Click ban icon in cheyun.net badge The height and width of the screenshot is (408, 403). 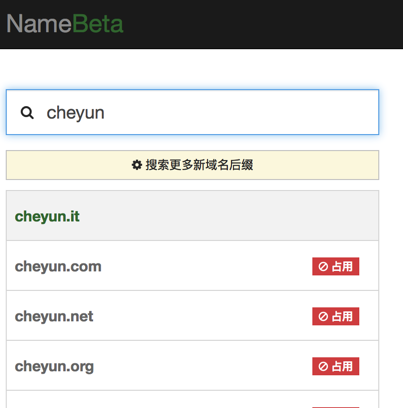(x=323, y=316)
